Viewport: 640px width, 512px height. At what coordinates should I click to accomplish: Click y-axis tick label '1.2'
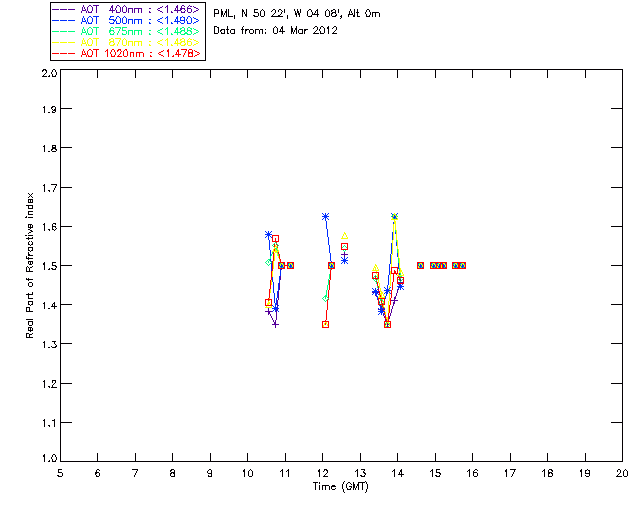(49, 384)
